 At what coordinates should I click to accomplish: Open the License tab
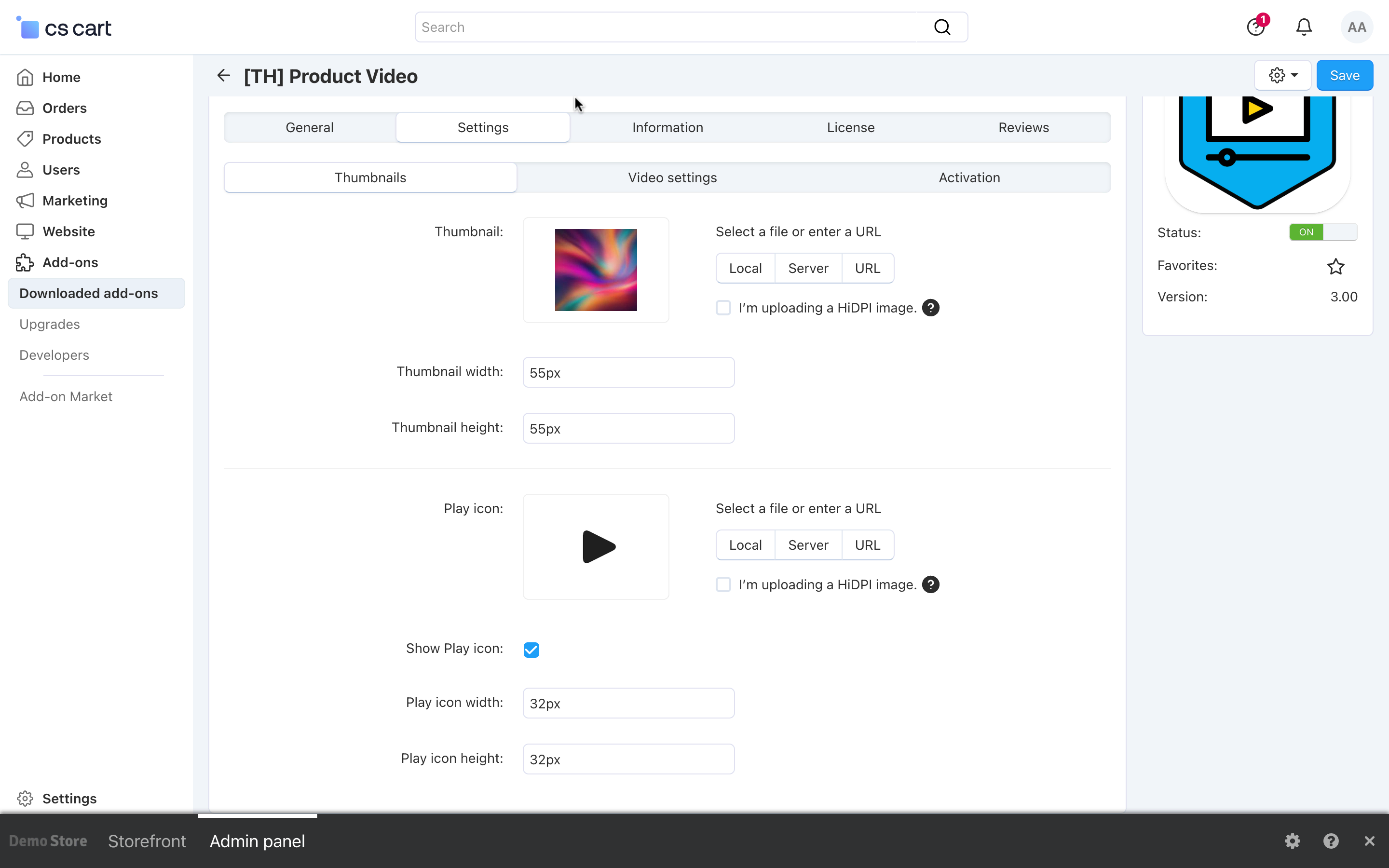pyautogui.click(x=850, y=127)
